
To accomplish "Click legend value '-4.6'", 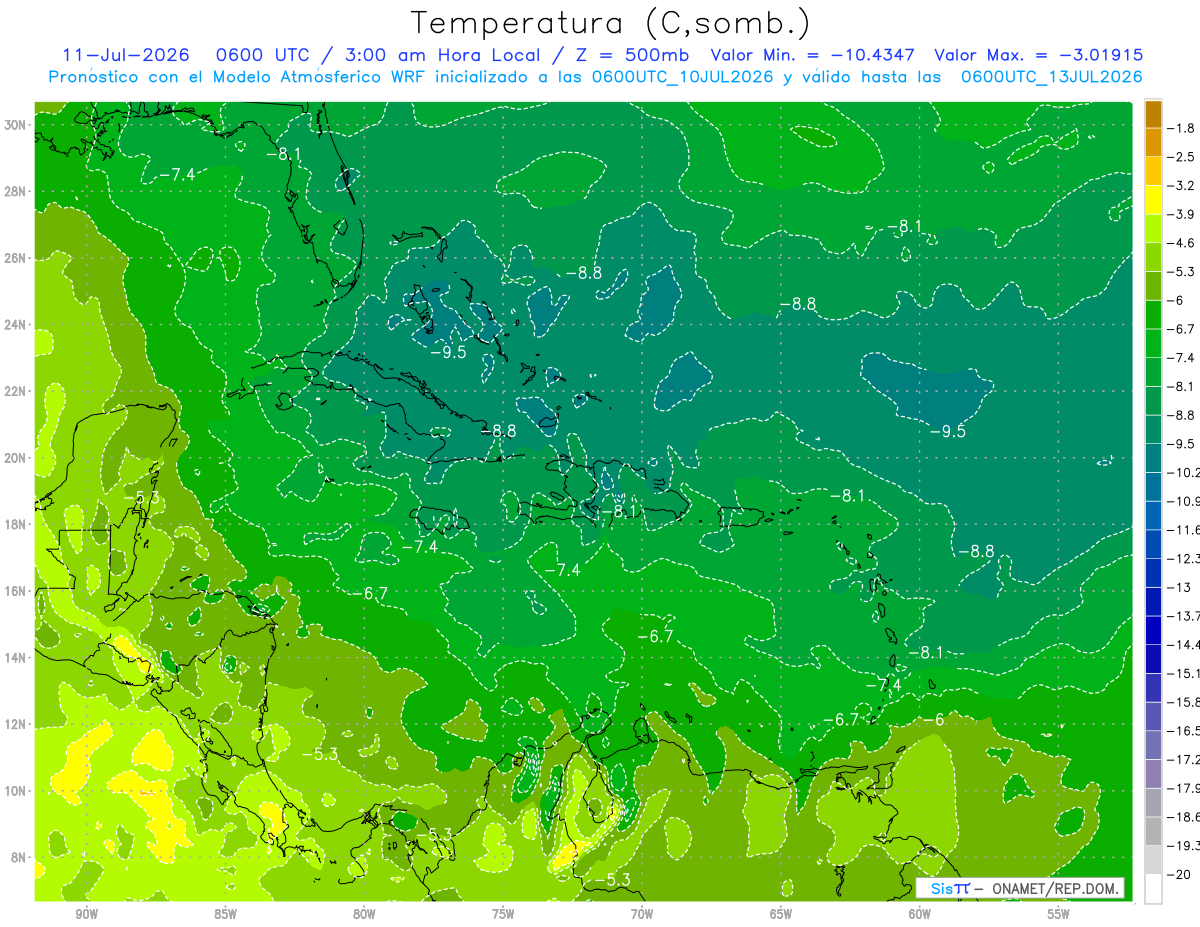I will [1181, 243].
